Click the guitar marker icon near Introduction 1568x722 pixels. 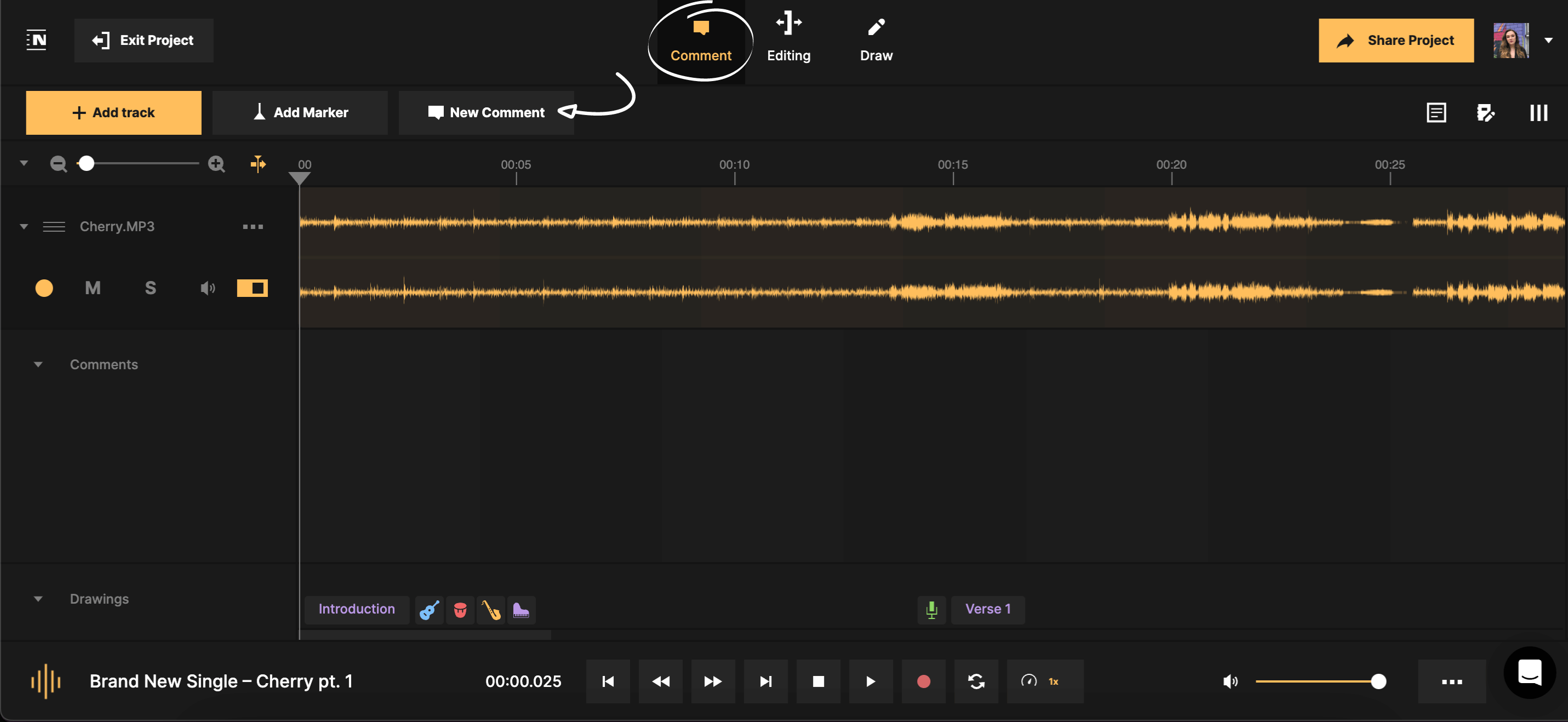(429, 609)
